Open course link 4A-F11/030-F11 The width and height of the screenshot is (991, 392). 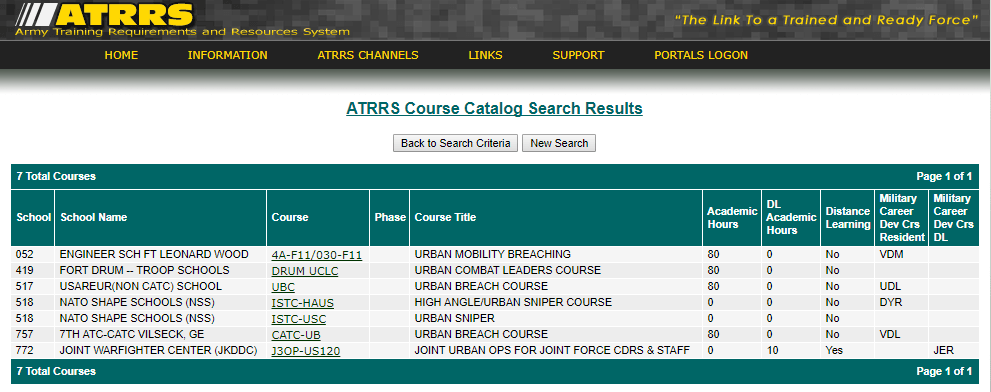(317, 255)
